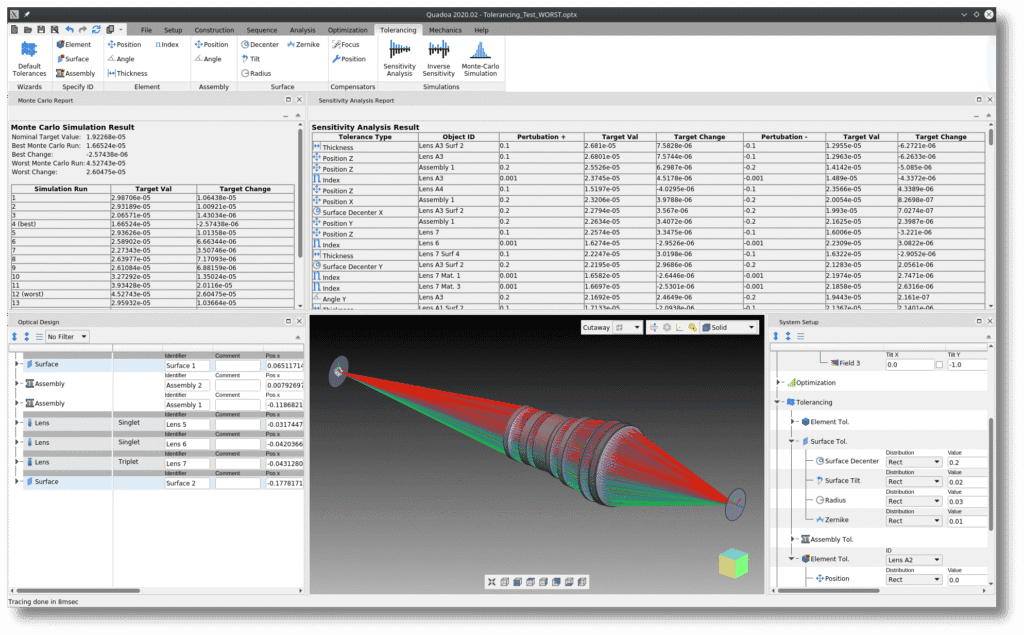Toggle the Field 3 checkbox
The width and height of the screenshot is (1024, 635).
pos(938,365)
